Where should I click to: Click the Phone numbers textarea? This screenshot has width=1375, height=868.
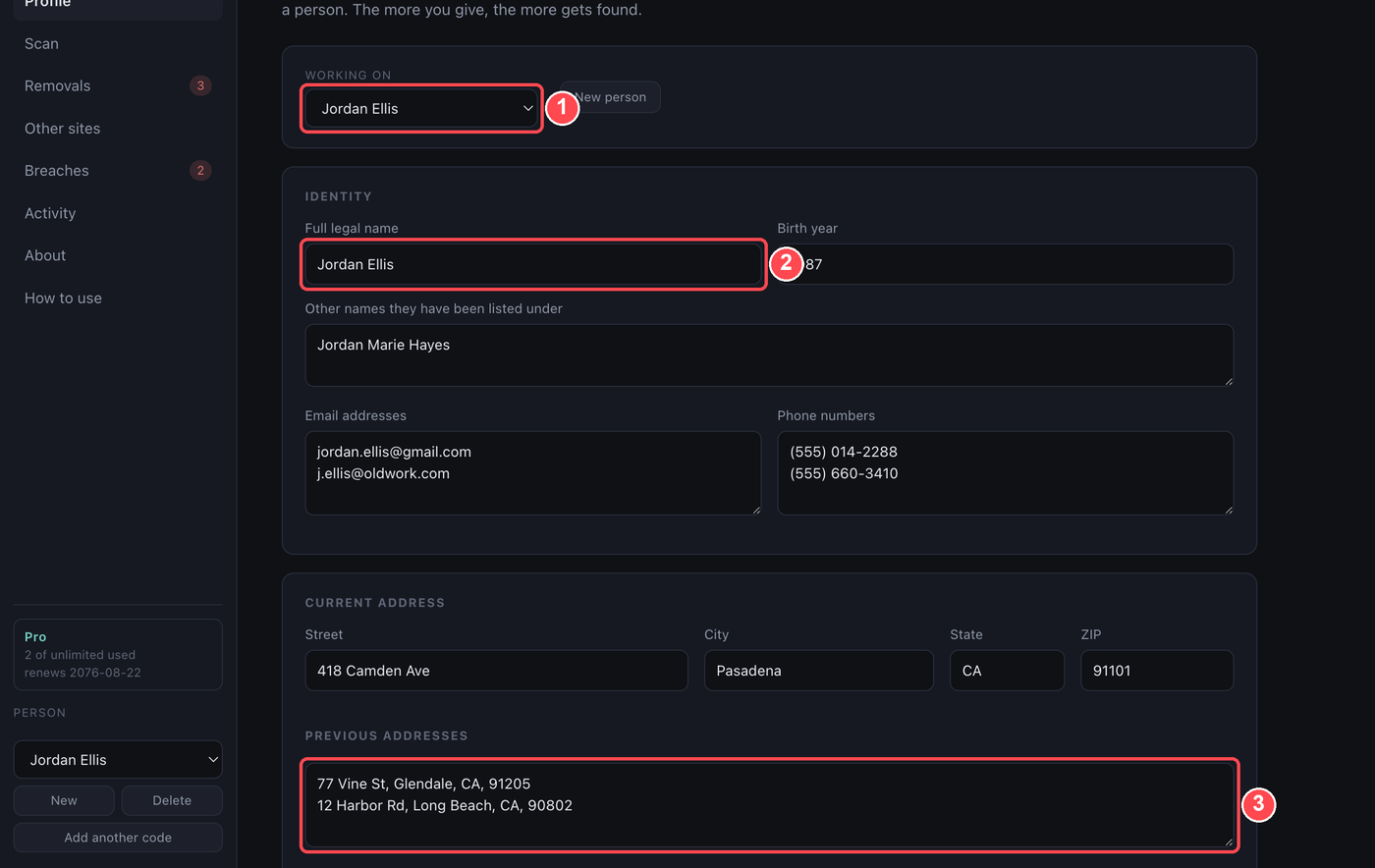(1005, 473)
